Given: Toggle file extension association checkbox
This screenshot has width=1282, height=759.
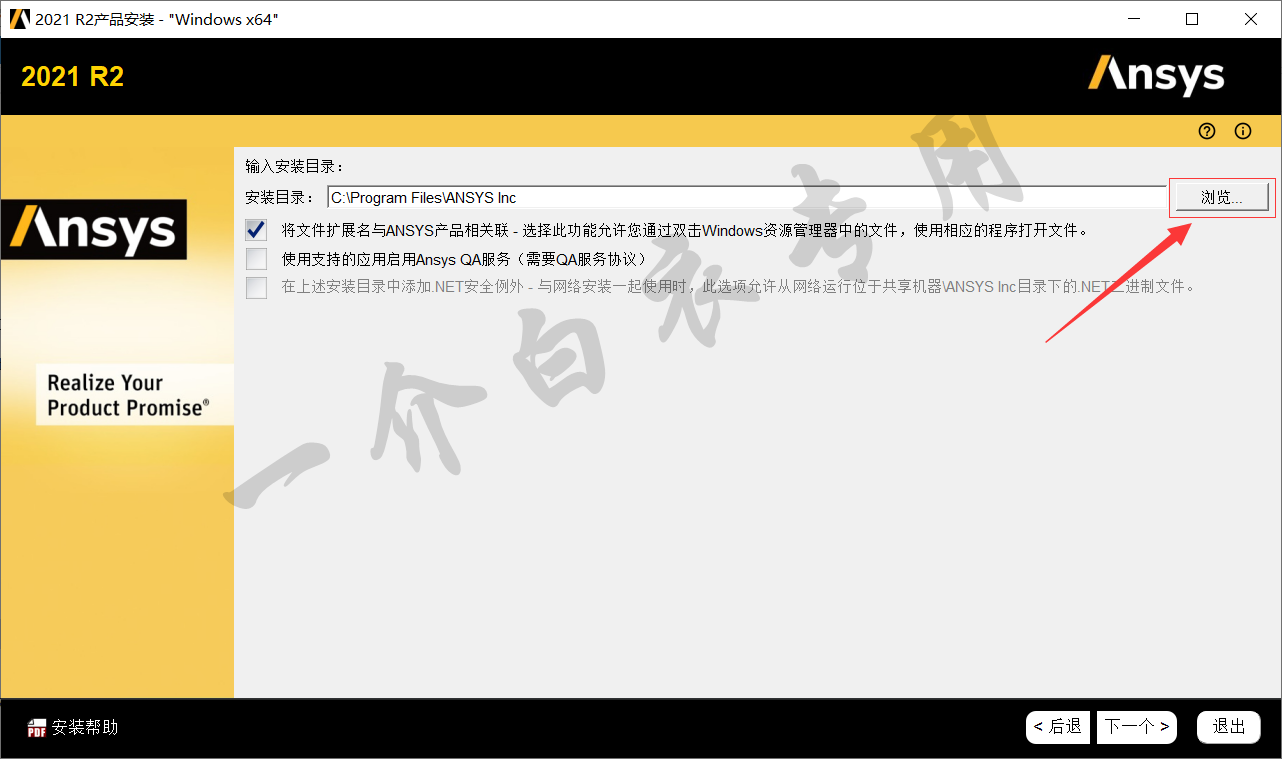Looking at the screenshot, I should [257, 230].
